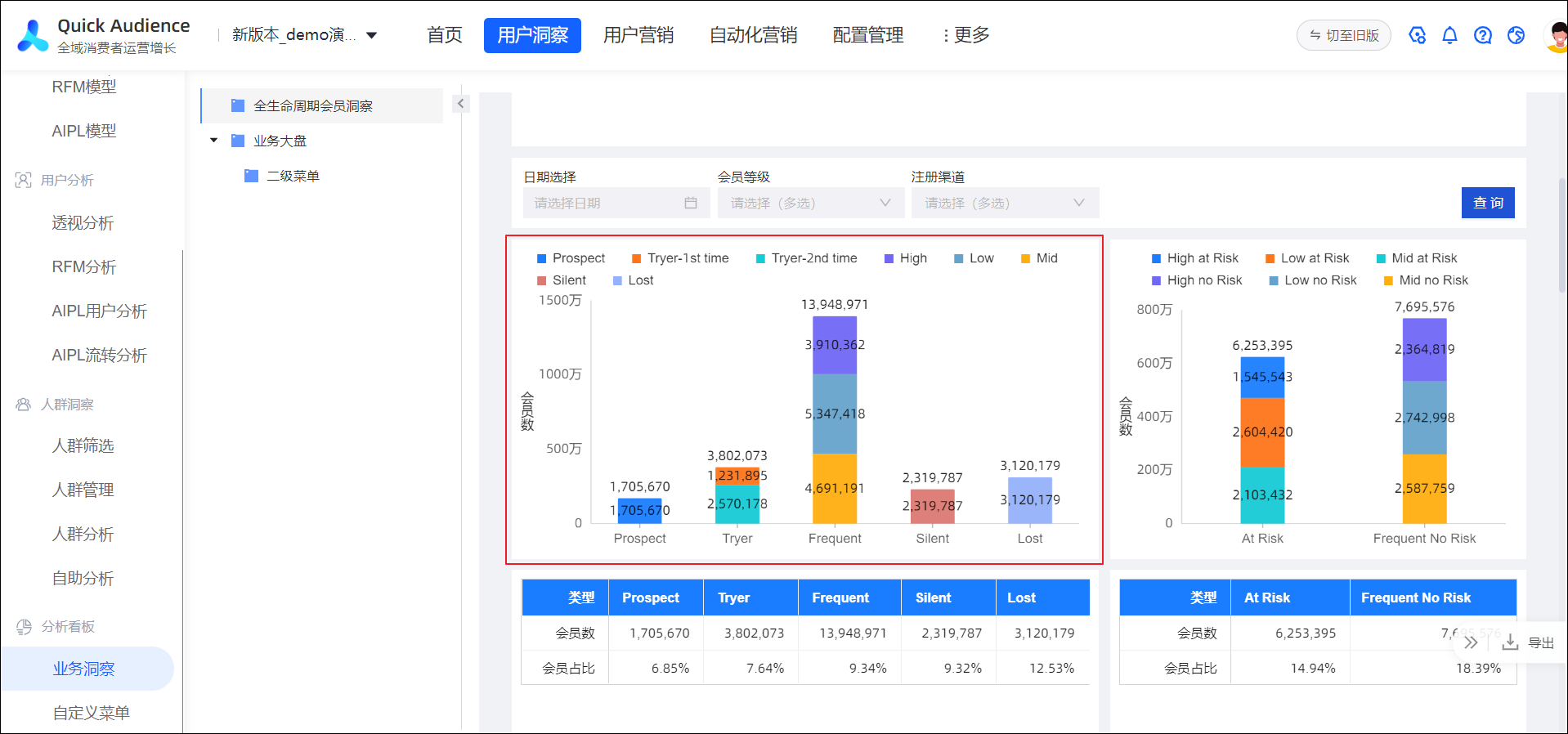
Task: Click the orange Tryer-1st time swatch
Action: coord(636,258)
